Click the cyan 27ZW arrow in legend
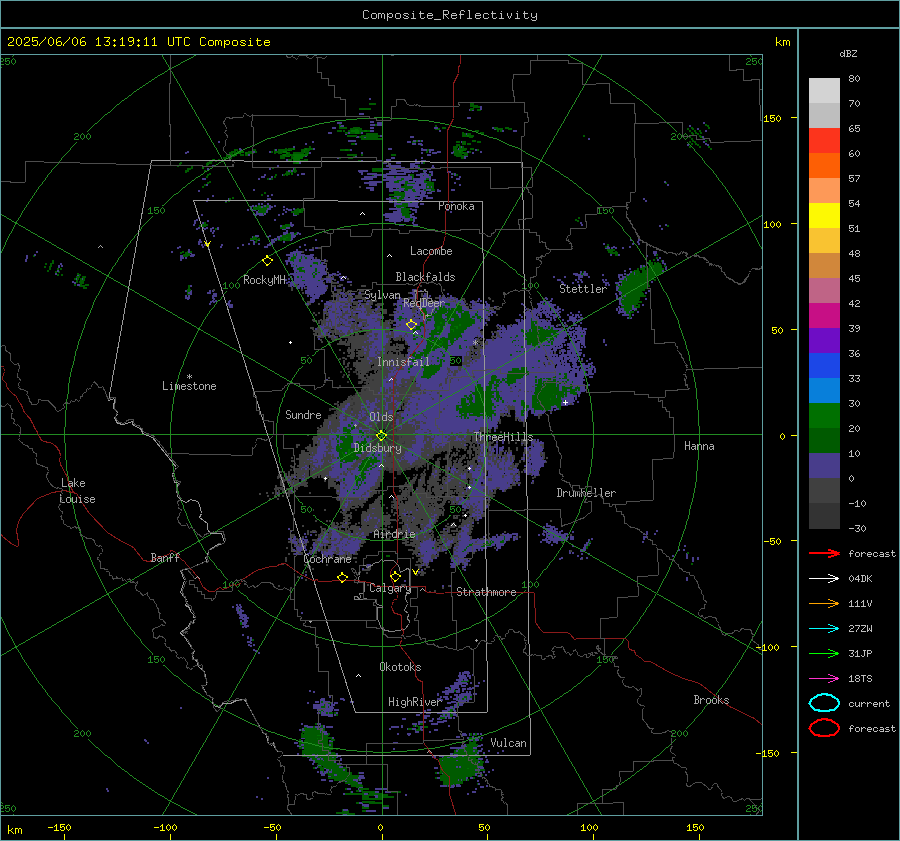900x841 pixels. tap(824, 629)
